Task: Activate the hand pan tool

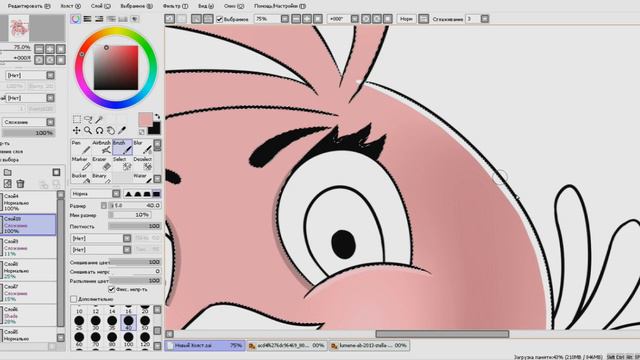Action: coord(111,131)
